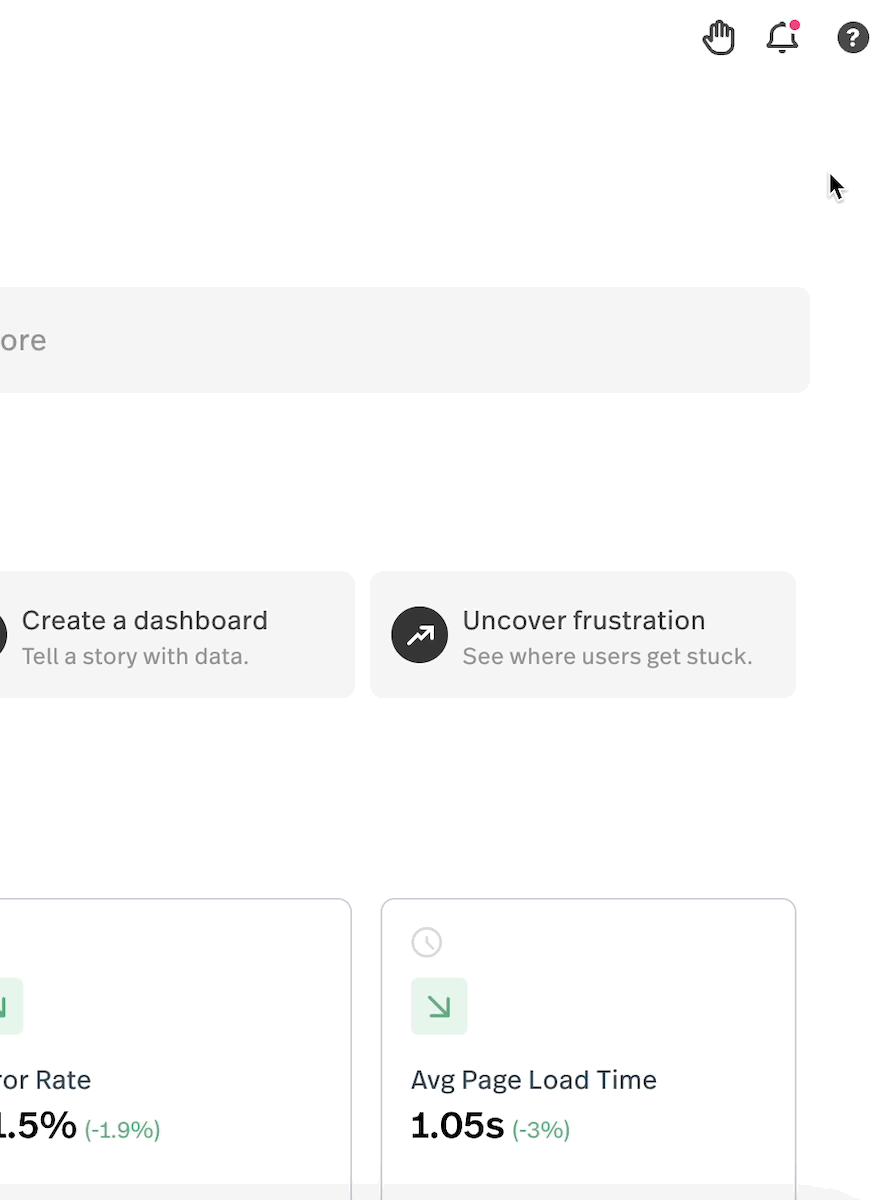This screenshot has height=1200, width=896.
Task: Click "Tell a story with data." subtitle
Action: 135,656
